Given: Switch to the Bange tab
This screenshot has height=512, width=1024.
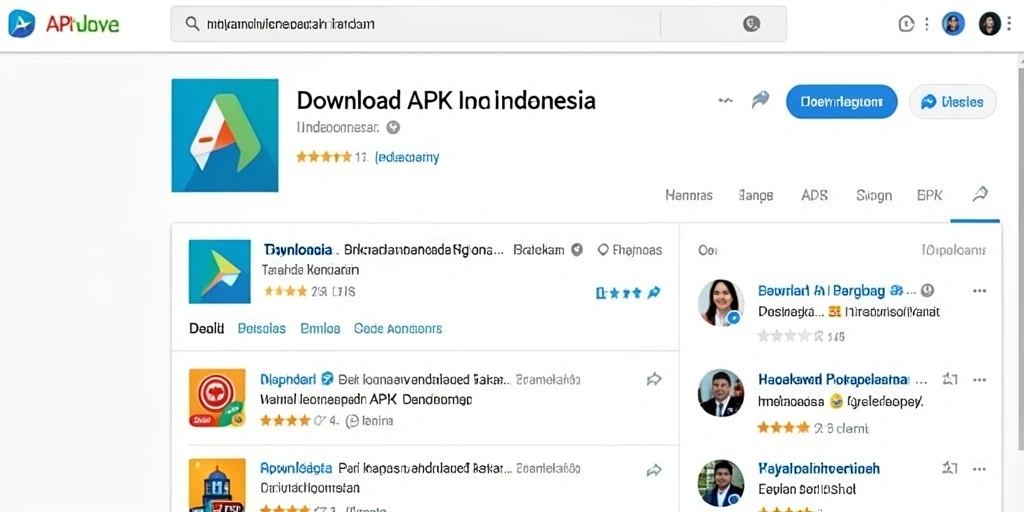Looking at the screenshot, I should (756, 195).
